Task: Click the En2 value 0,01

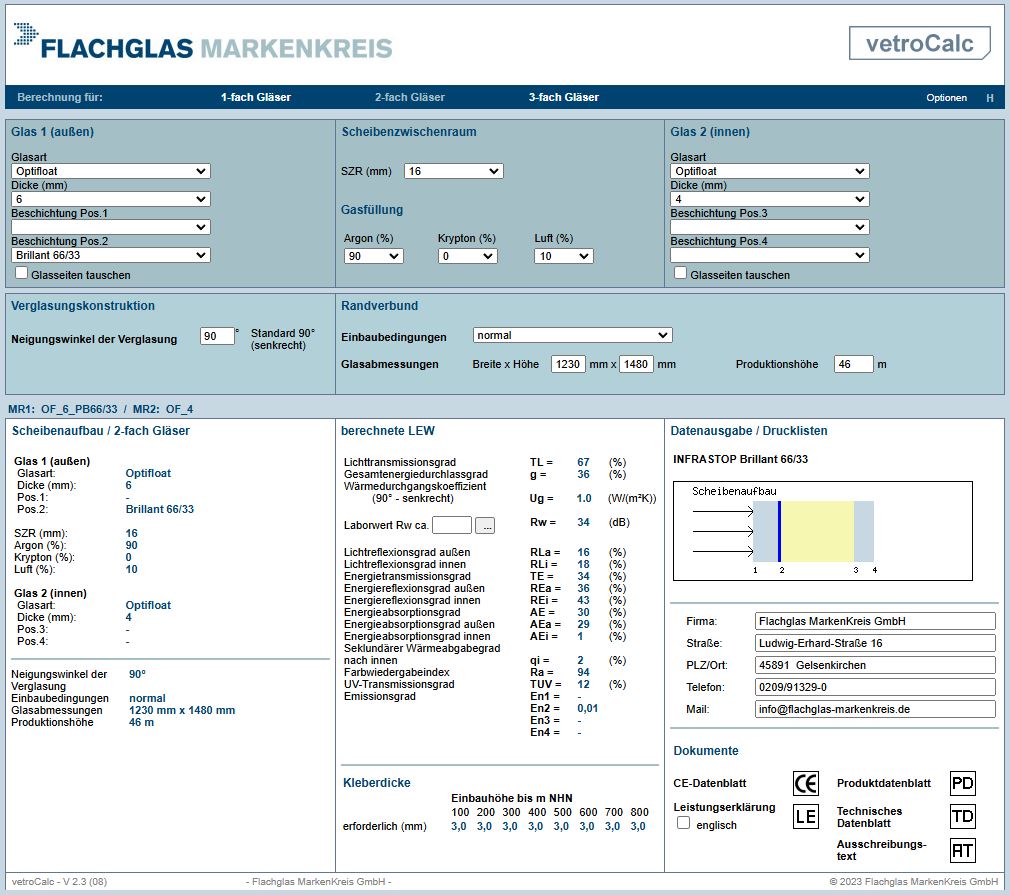Action: pyautogui.click(x=587, y=708)
